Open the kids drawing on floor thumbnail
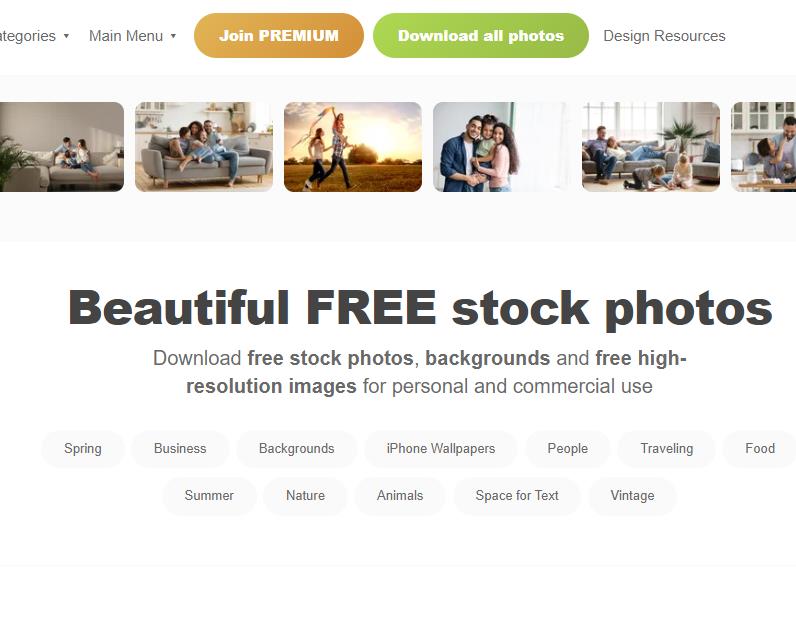 pyautogui.click(x=651, y=147)
